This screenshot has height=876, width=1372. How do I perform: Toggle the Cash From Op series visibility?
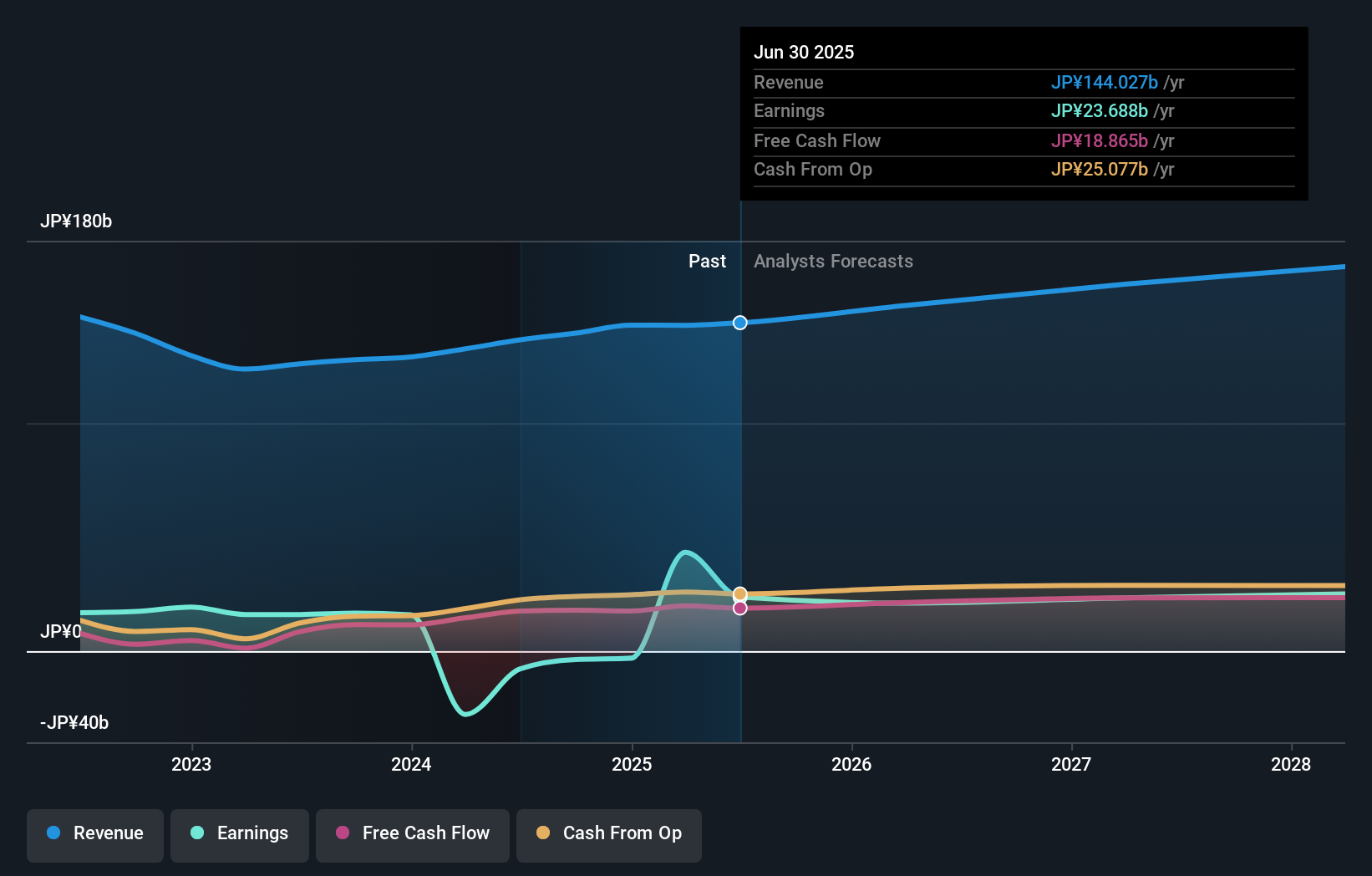pos(608,833)
